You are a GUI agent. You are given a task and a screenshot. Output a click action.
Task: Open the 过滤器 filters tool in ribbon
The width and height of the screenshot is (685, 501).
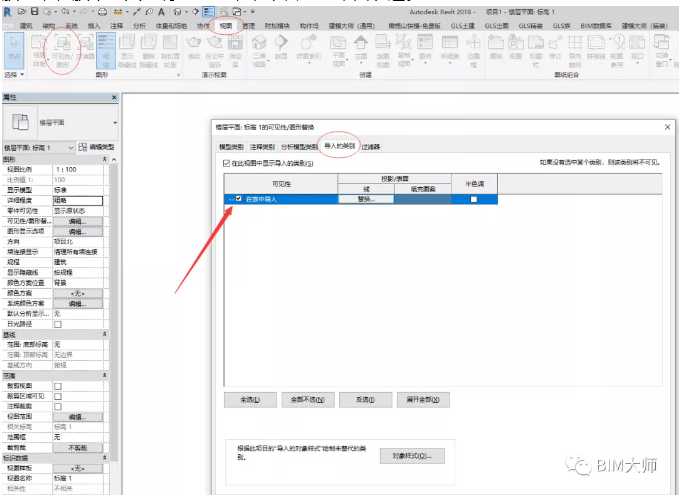(86, 49)
